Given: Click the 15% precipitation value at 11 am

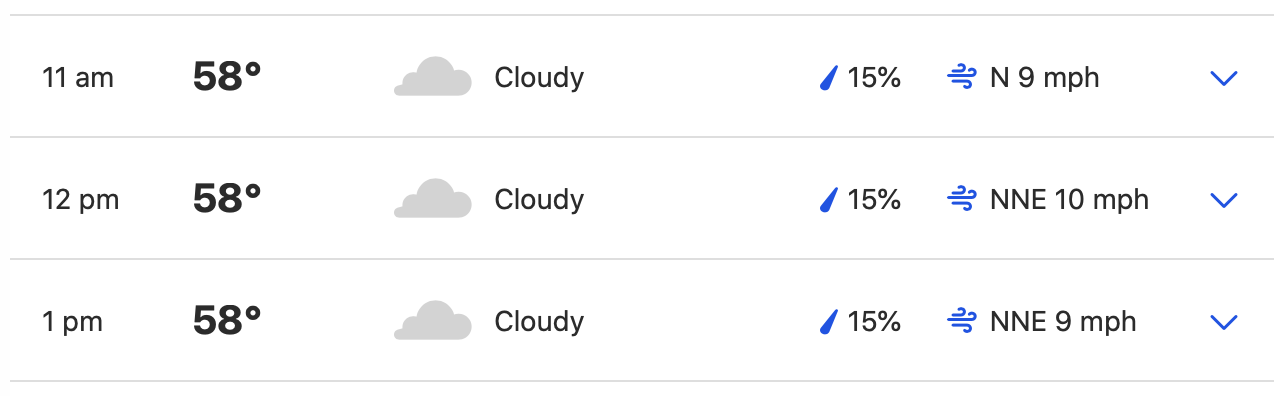Looking at the screenshot, I should point(874,78).
